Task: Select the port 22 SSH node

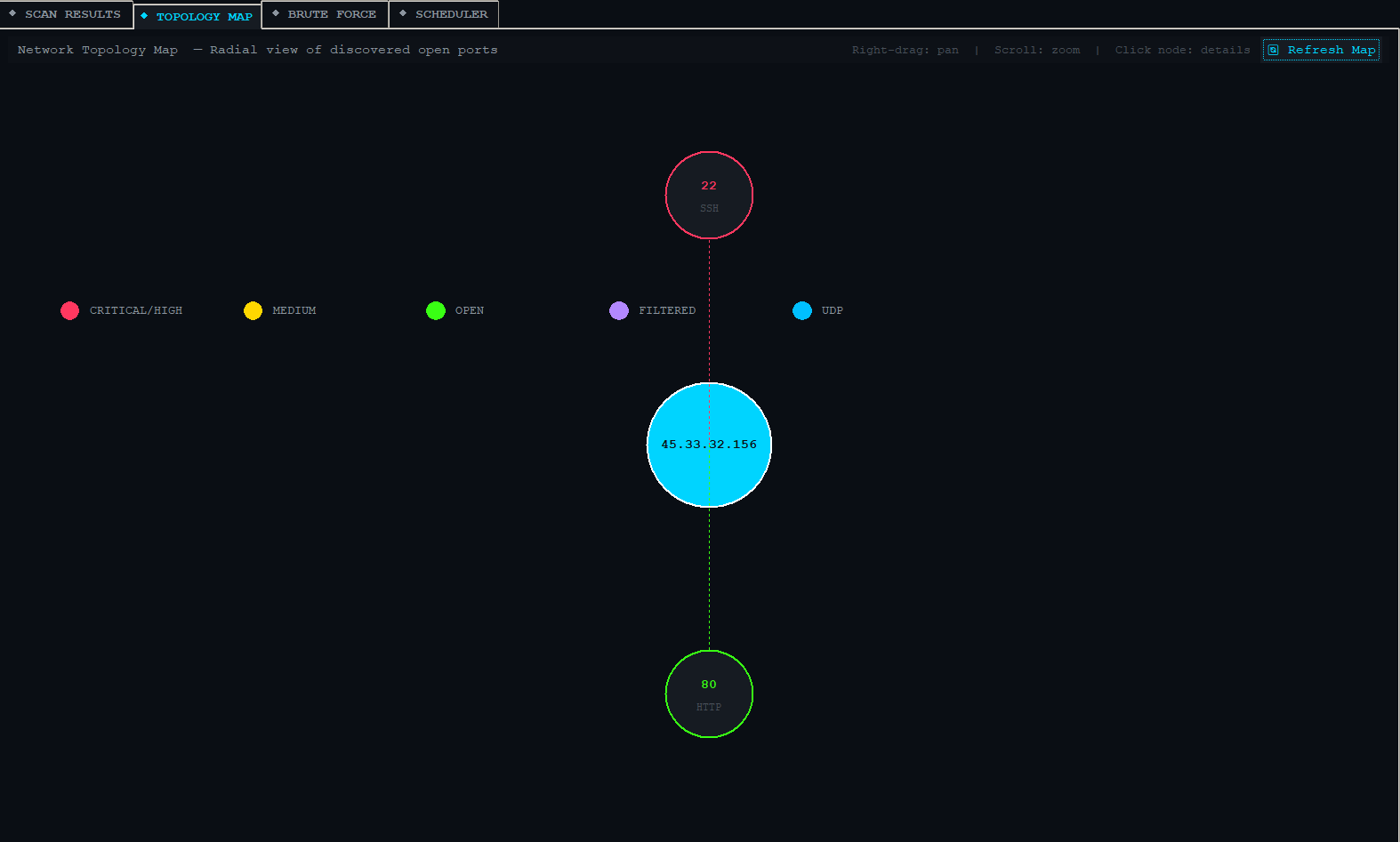Action: coord(709,196)
